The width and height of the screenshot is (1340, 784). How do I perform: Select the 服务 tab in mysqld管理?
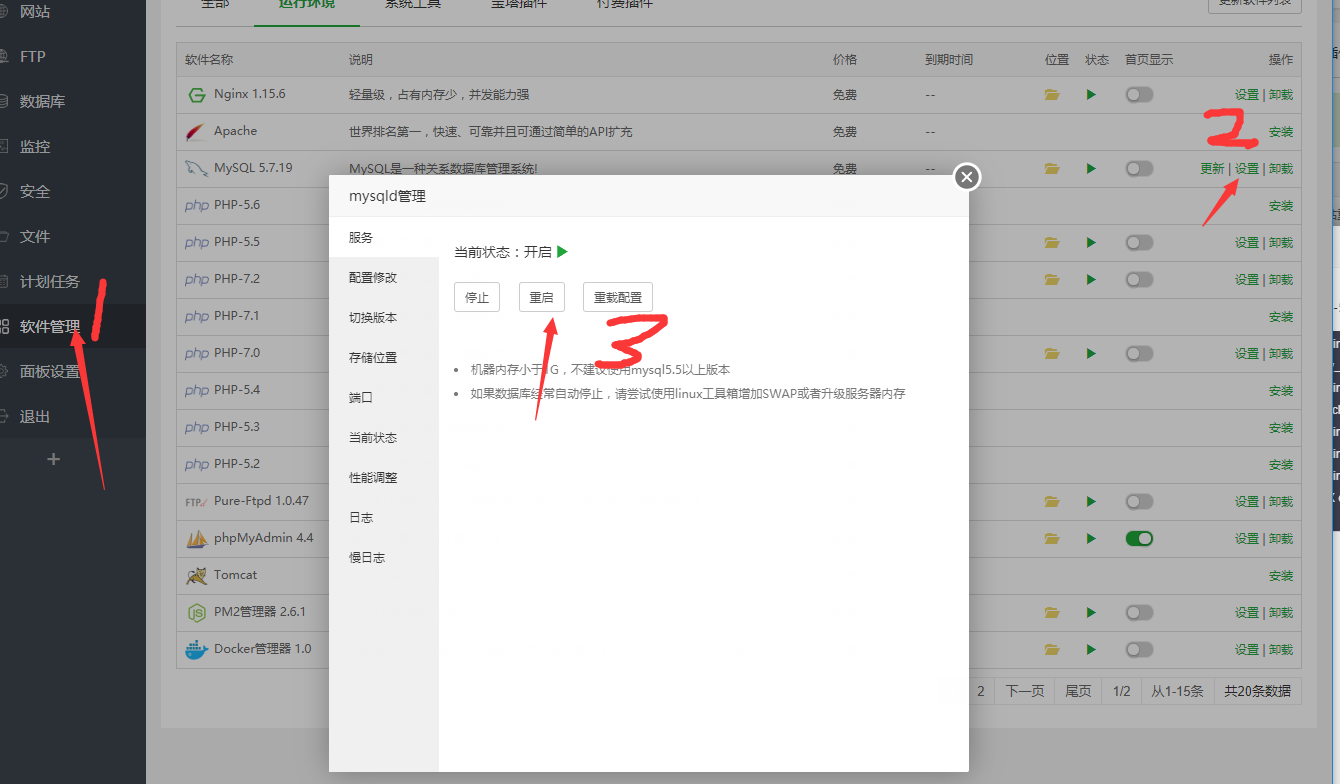[x=384, y=238]
